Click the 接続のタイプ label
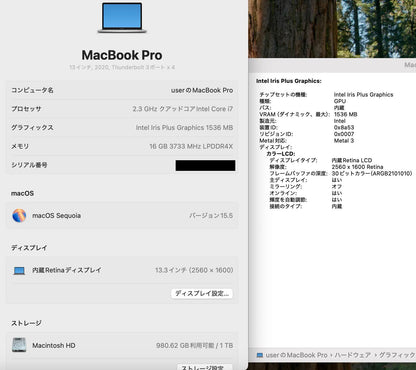The height and width of the screenshot is (370, 416). pyautogui.click(x=286, y=206)
